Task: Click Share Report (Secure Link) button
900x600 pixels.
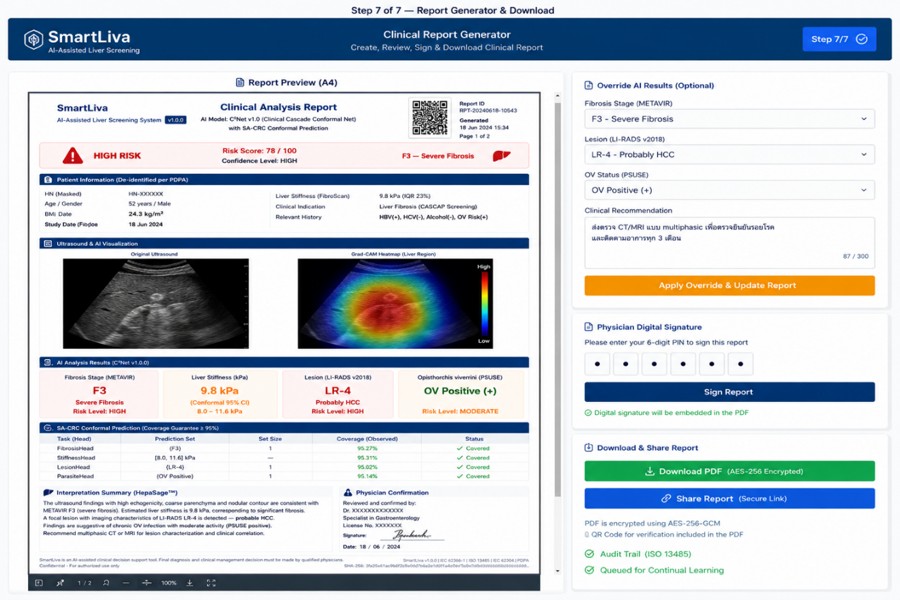Action: point(730,498)
